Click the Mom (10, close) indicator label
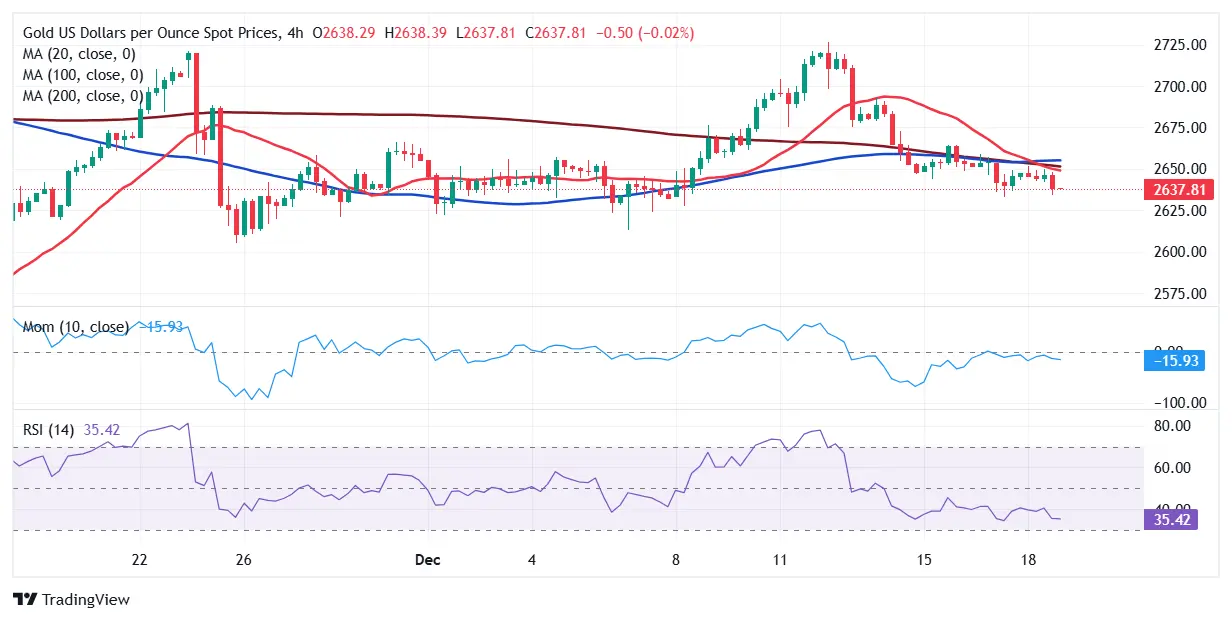 (76, 327)
